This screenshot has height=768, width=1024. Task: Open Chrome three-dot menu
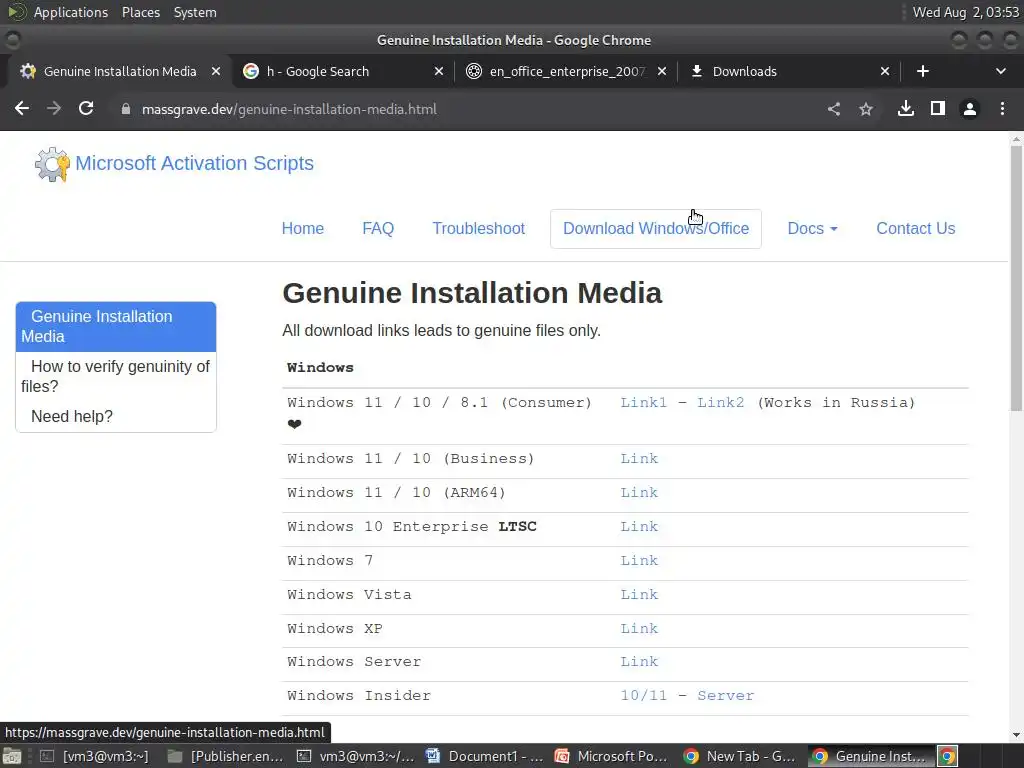1002,108
